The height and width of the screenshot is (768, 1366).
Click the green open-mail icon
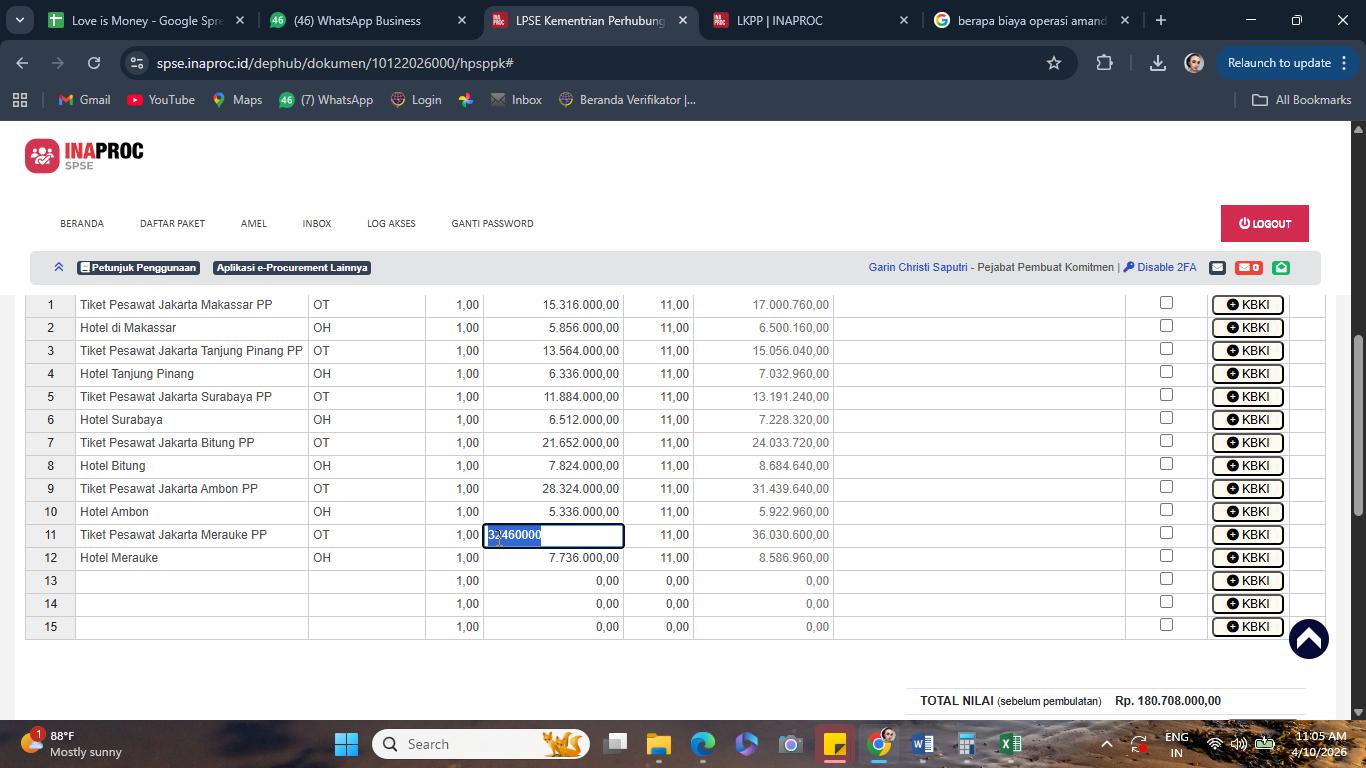[x=1281, y=267]
